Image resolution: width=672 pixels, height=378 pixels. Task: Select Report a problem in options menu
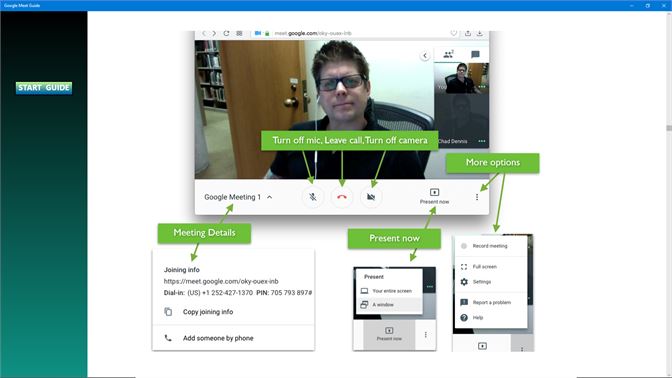pyautogui.click(x=490, y=303)
